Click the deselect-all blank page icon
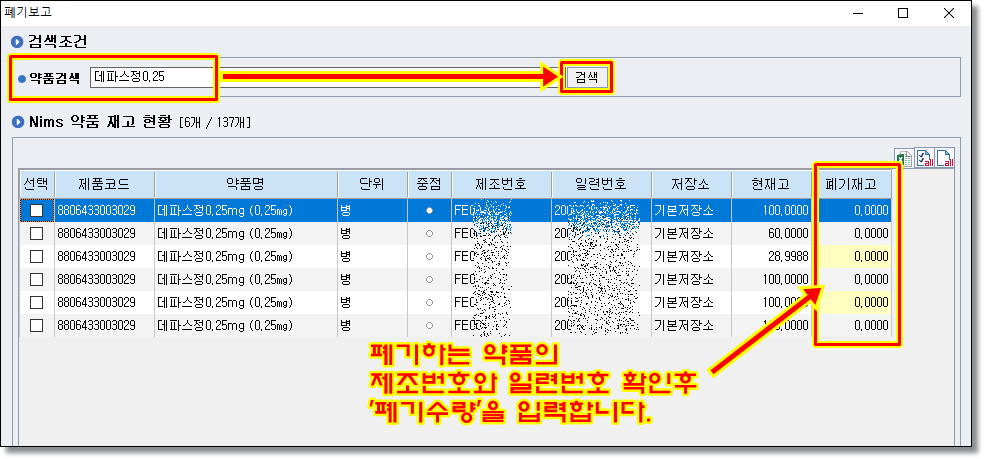The width and height of the screenshot is (984, 459). (944, 158)
